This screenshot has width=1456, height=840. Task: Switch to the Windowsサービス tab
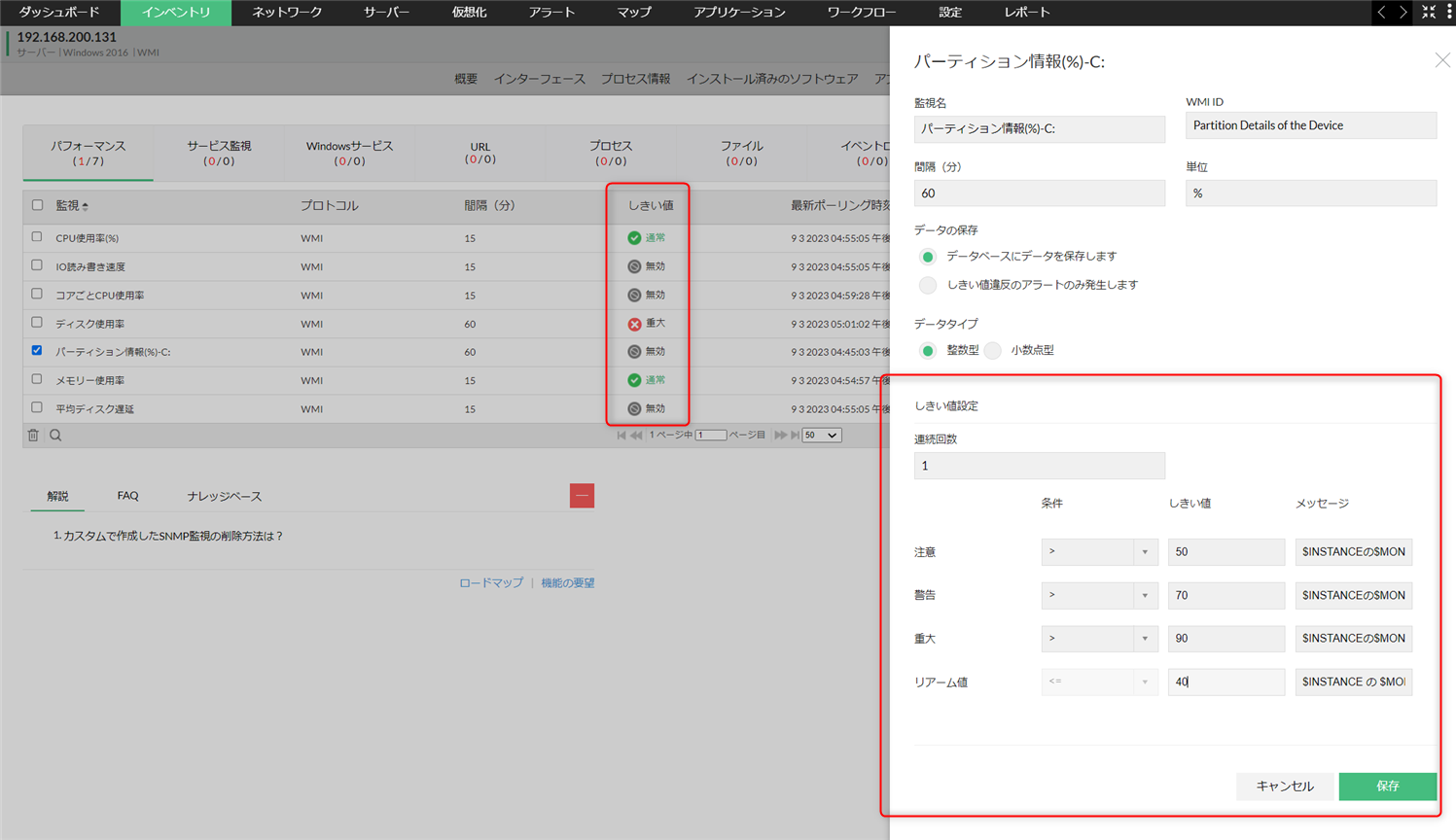point(349,153)
